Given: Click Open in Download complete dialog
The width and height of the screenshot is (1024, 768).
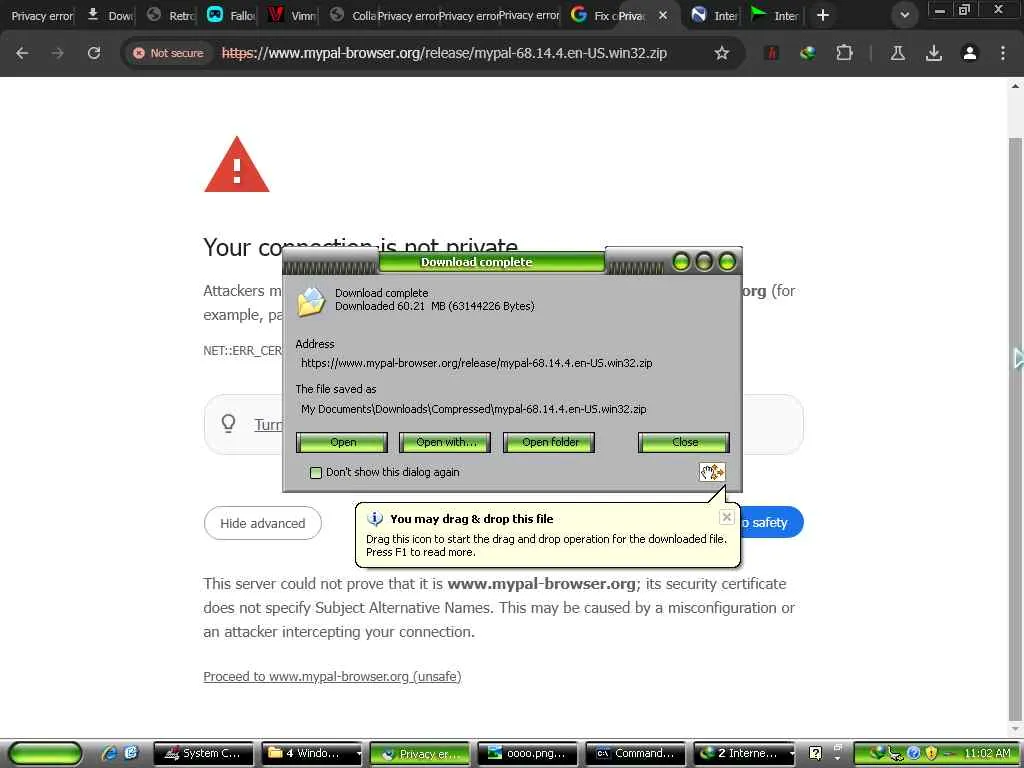Looking at the screenshot, I should point(342,442).
